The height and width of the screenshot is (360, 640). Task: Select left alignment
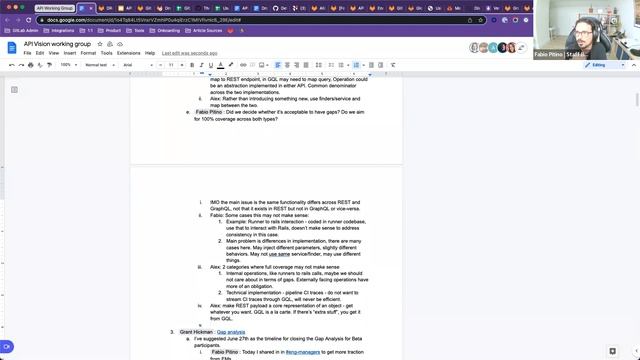click(x=278, y=65)
